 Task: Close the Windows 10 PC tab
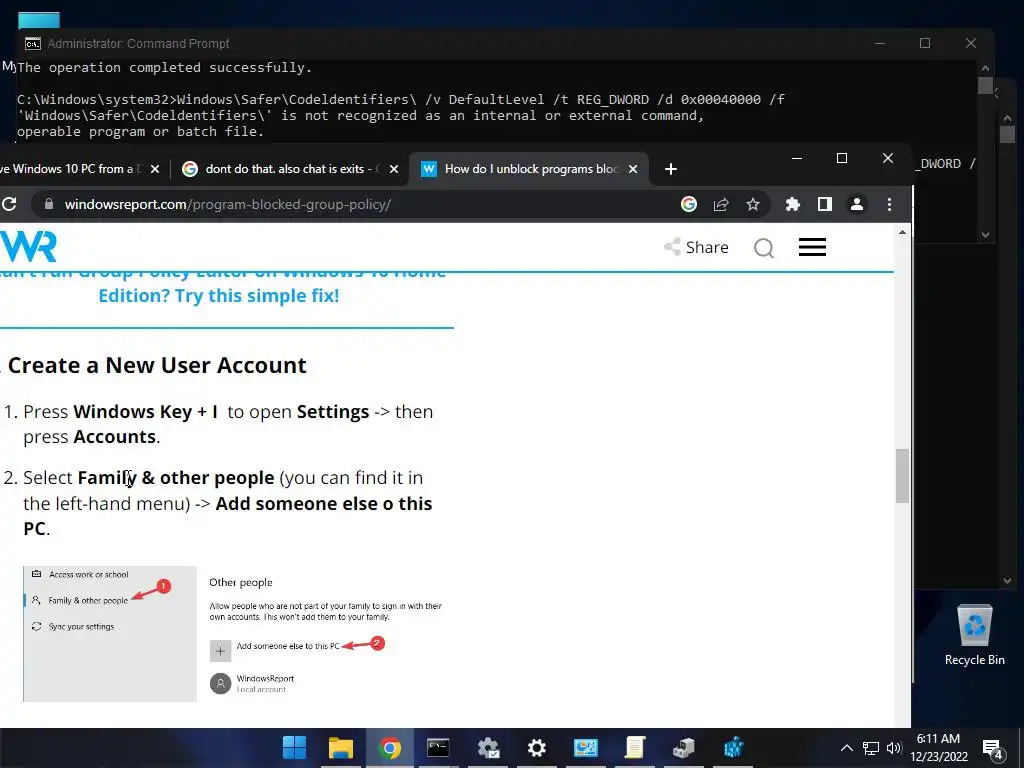pos(155,169)
